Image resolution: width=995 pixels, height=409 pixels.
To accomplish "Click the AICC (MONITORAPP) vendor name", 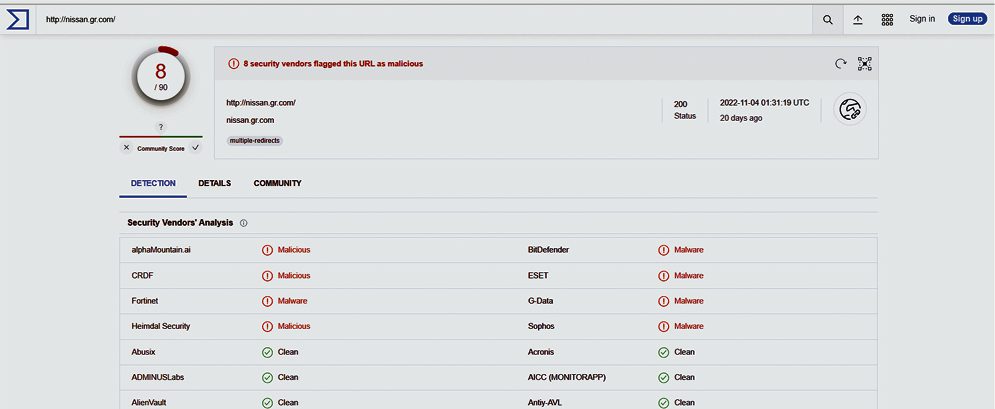I will (x=567, y=377).
